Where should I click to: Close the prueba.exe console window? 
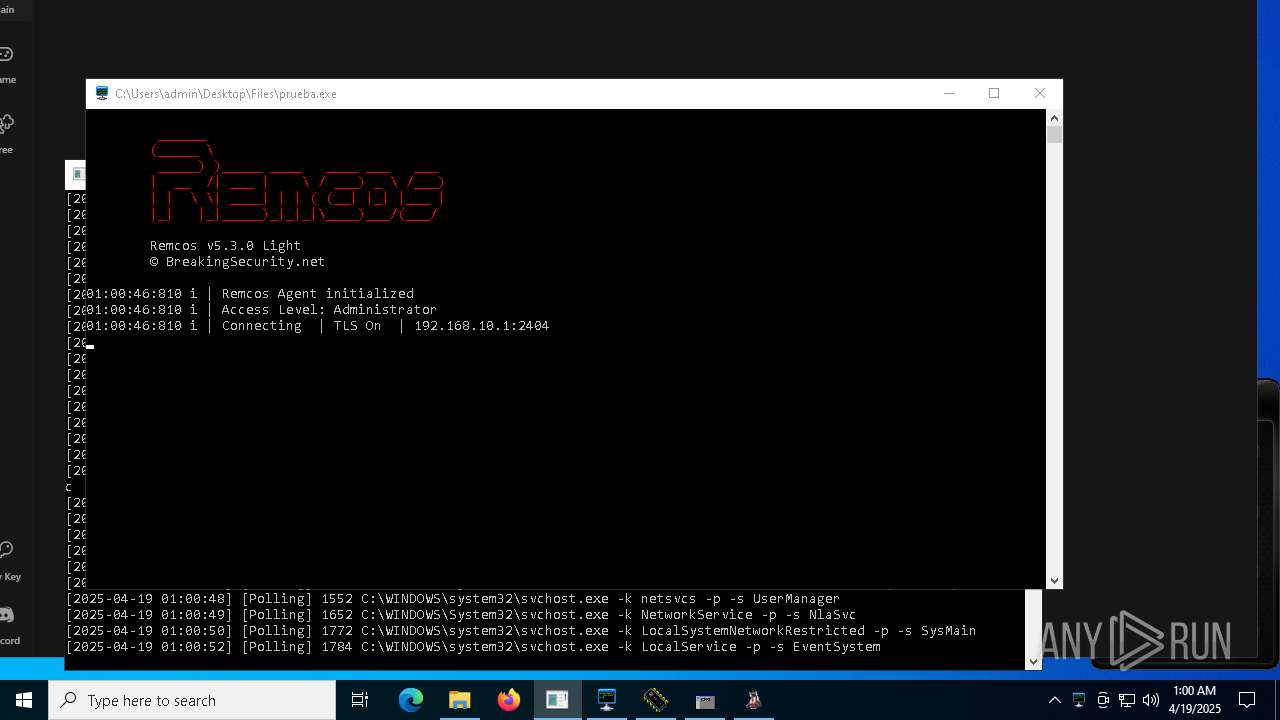1040,93
